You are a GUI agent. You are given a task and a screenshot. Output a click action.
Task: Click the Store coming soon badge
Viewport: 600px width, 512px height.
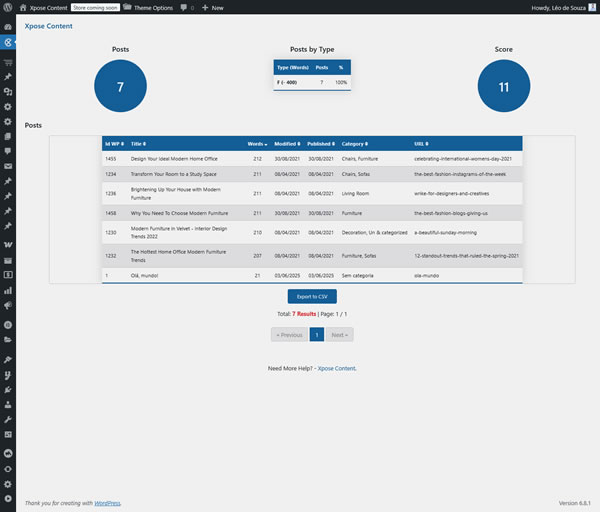point(95,7)
